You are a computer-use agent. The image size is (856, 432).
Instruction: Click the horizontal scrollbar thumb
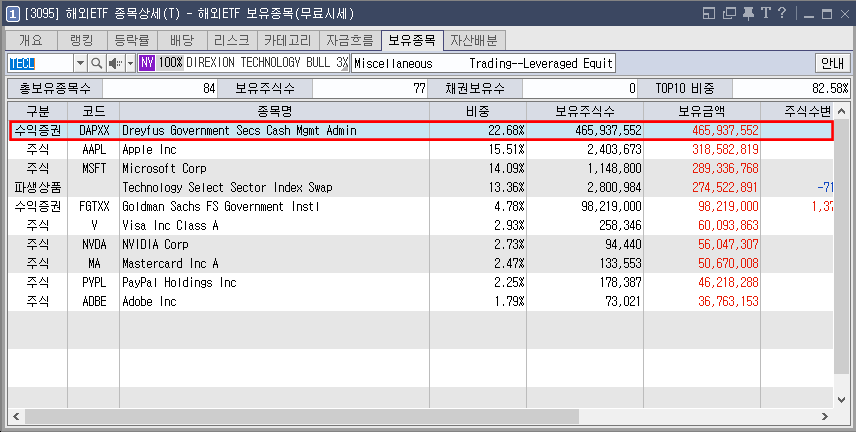[x=302, y=417]
